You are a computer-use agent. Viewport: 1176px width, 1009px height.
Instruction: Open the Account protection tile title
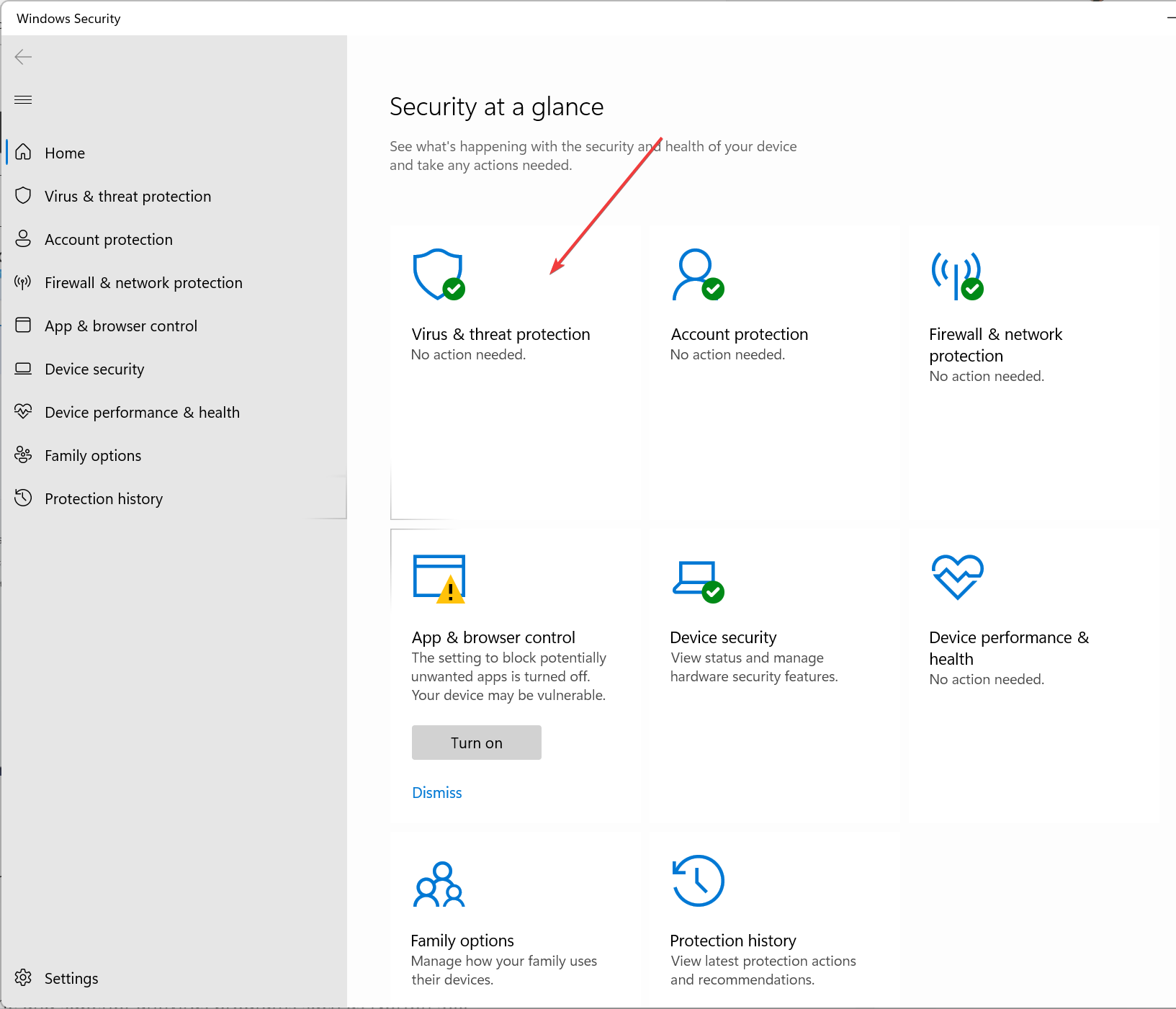[x=739, y=334]
